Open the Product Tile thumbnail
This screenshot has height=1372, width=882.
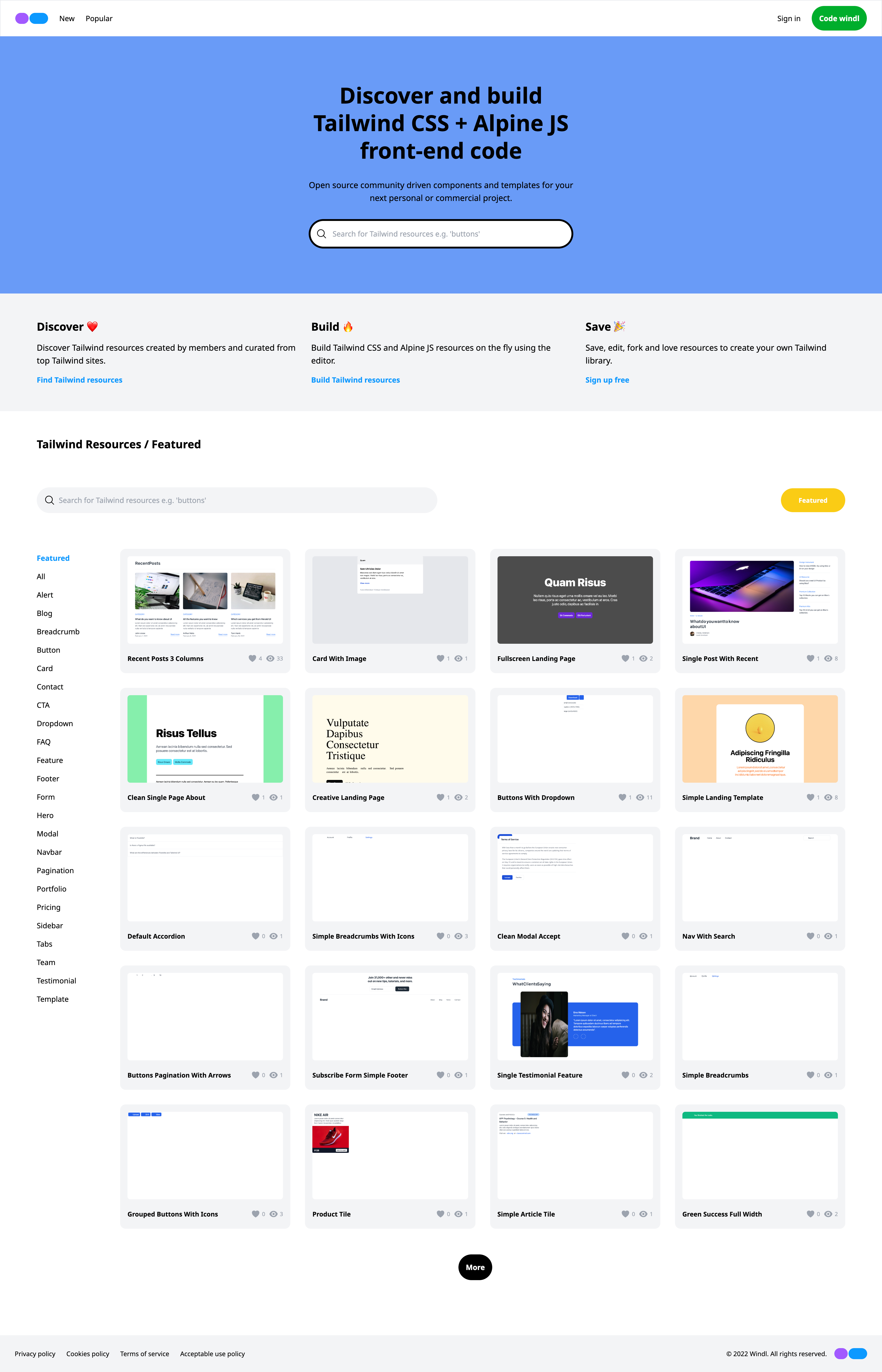[390, 1156]
